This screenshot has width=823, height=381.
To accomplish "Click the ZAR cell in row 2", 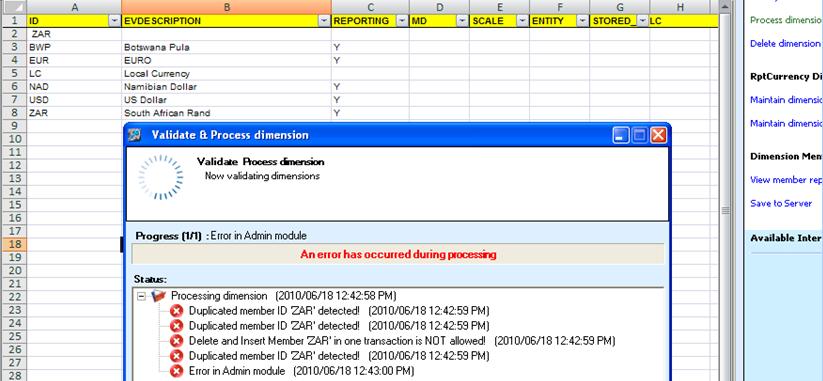I will 74,34.
